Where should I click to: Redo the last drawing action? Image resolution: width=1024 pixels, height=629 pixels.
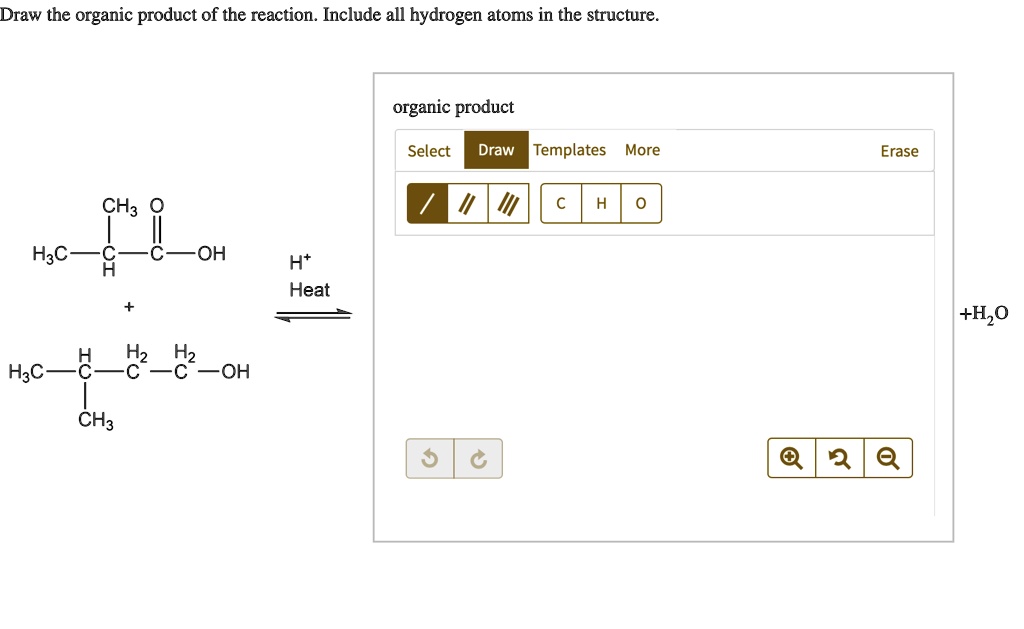[479, 457]
